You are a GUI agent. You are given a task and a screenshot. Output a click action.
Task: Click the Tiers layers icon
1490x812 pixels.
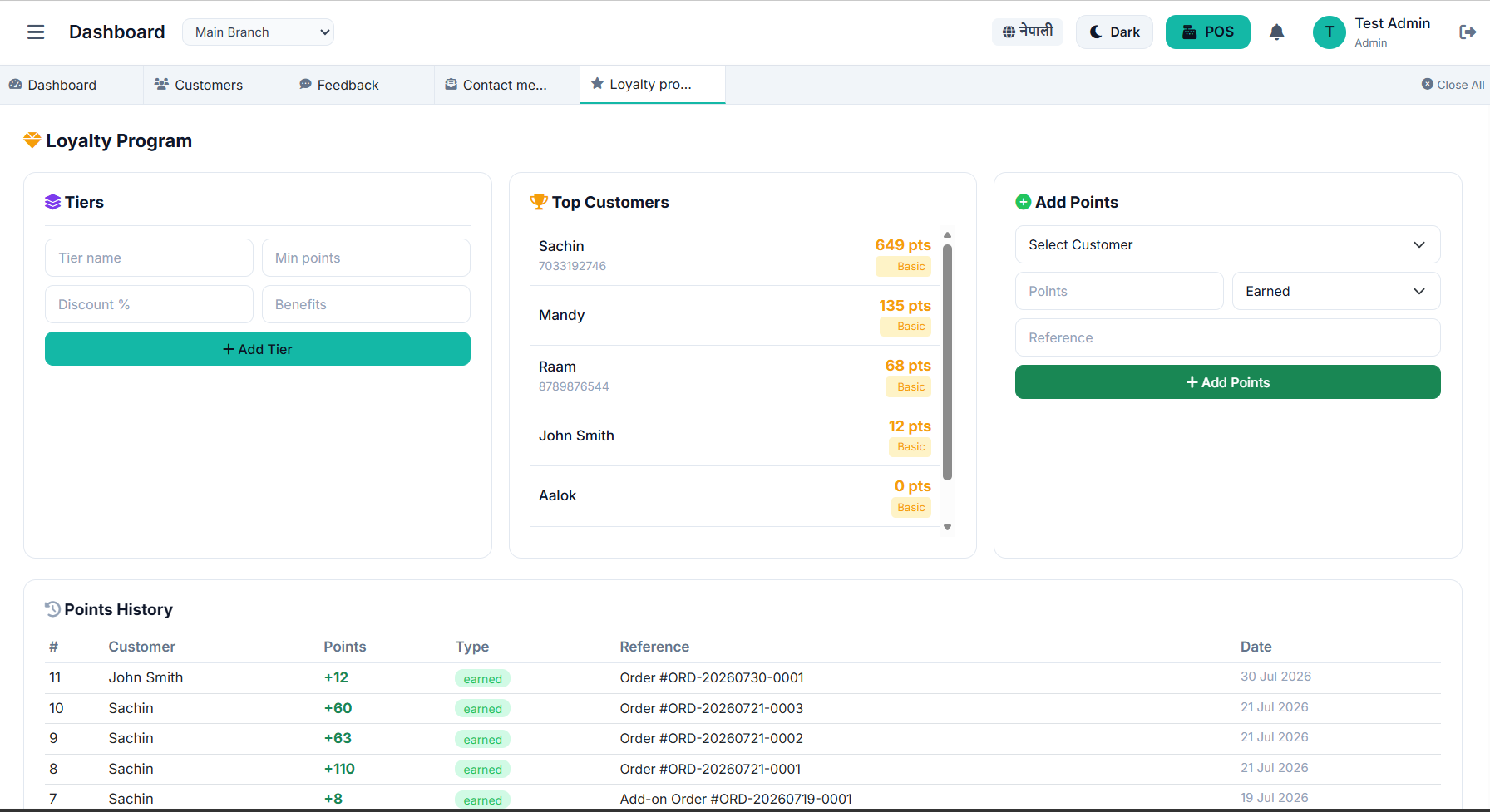pyautogui.click(x=53, y=202)
